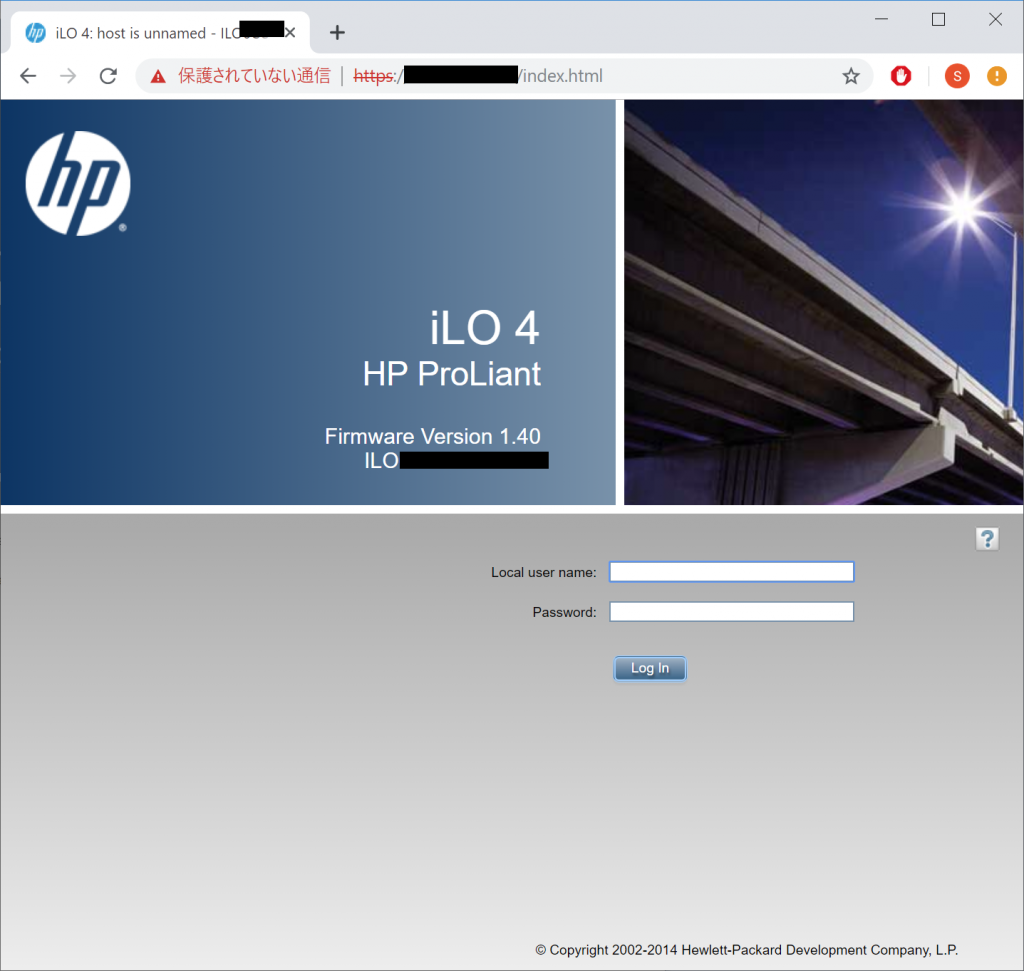Screen dimensions: 1024x971
Task: Open the iLO help question mark icon
Action: 987,539
